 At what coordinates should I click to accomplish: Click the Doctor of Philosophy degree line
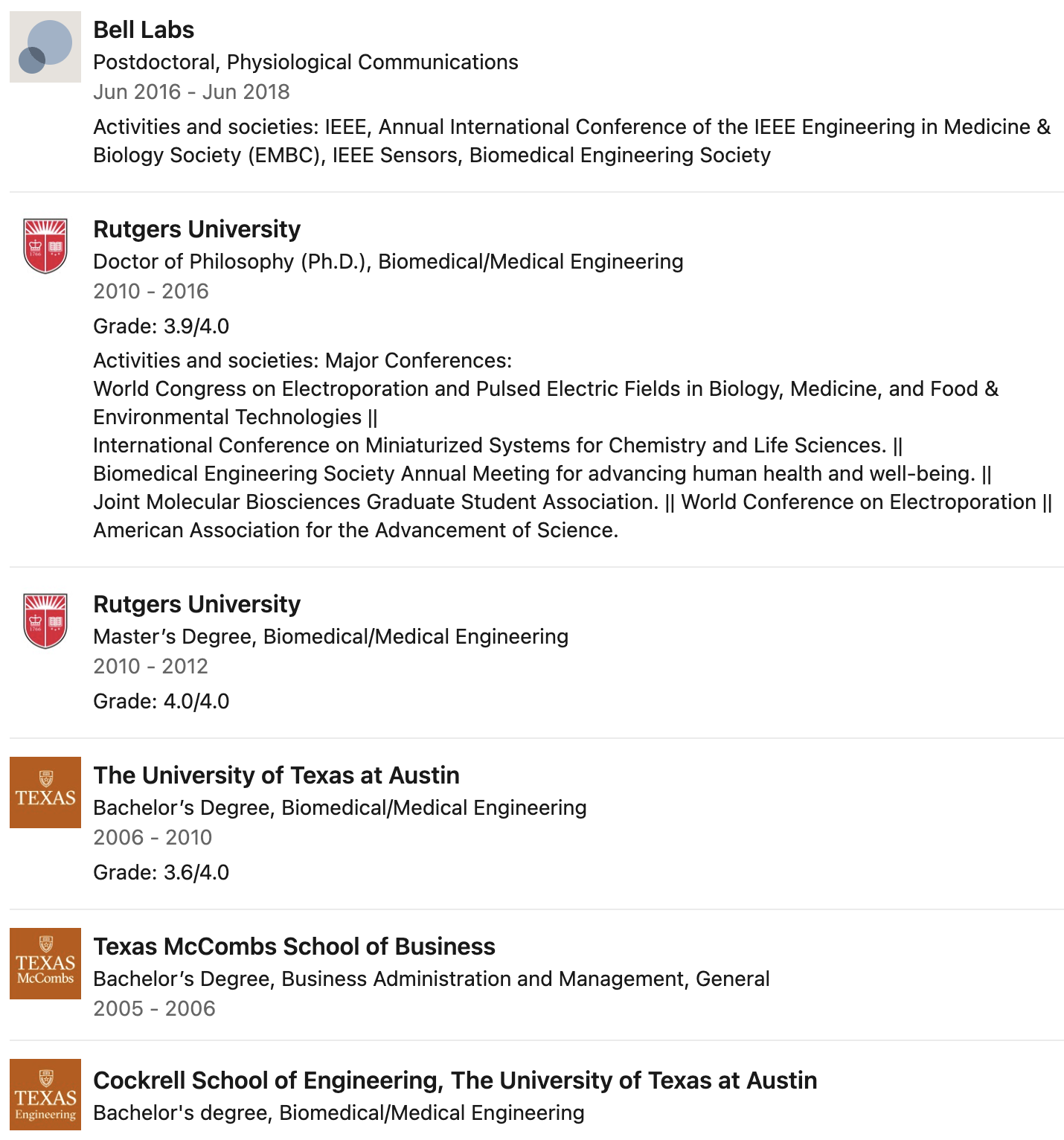pos(388,262)
